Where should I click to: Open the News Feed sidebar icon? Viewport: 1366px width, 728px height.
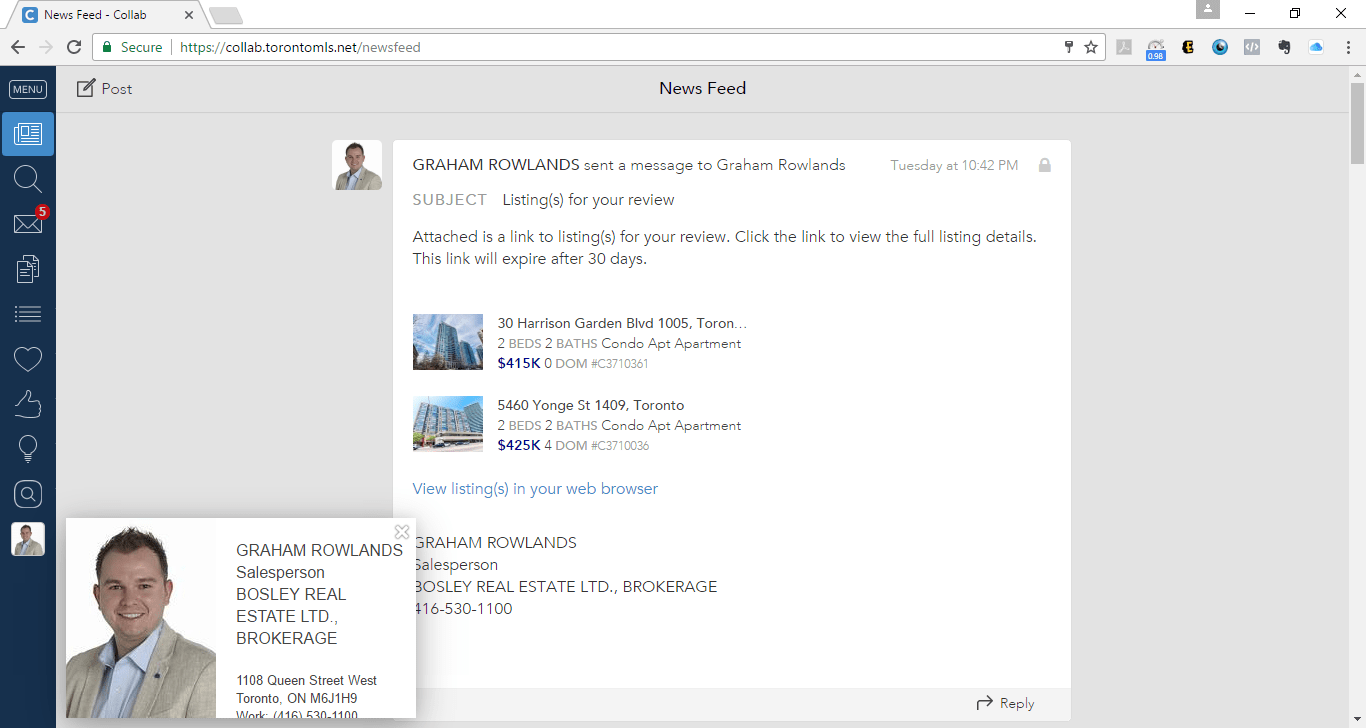coord(28,134)
